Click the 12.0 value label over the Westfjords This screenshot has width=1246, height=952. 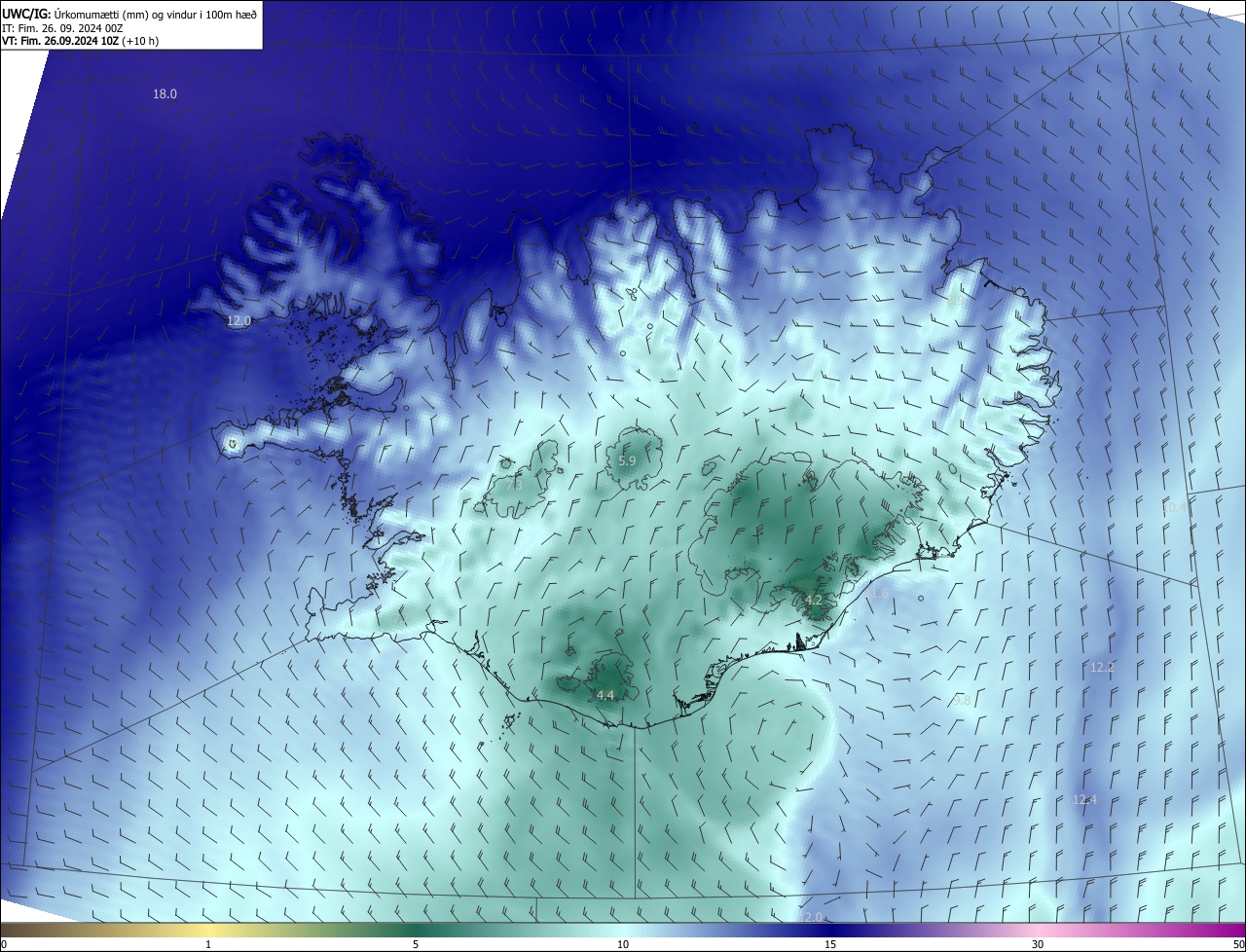[238, 320]
